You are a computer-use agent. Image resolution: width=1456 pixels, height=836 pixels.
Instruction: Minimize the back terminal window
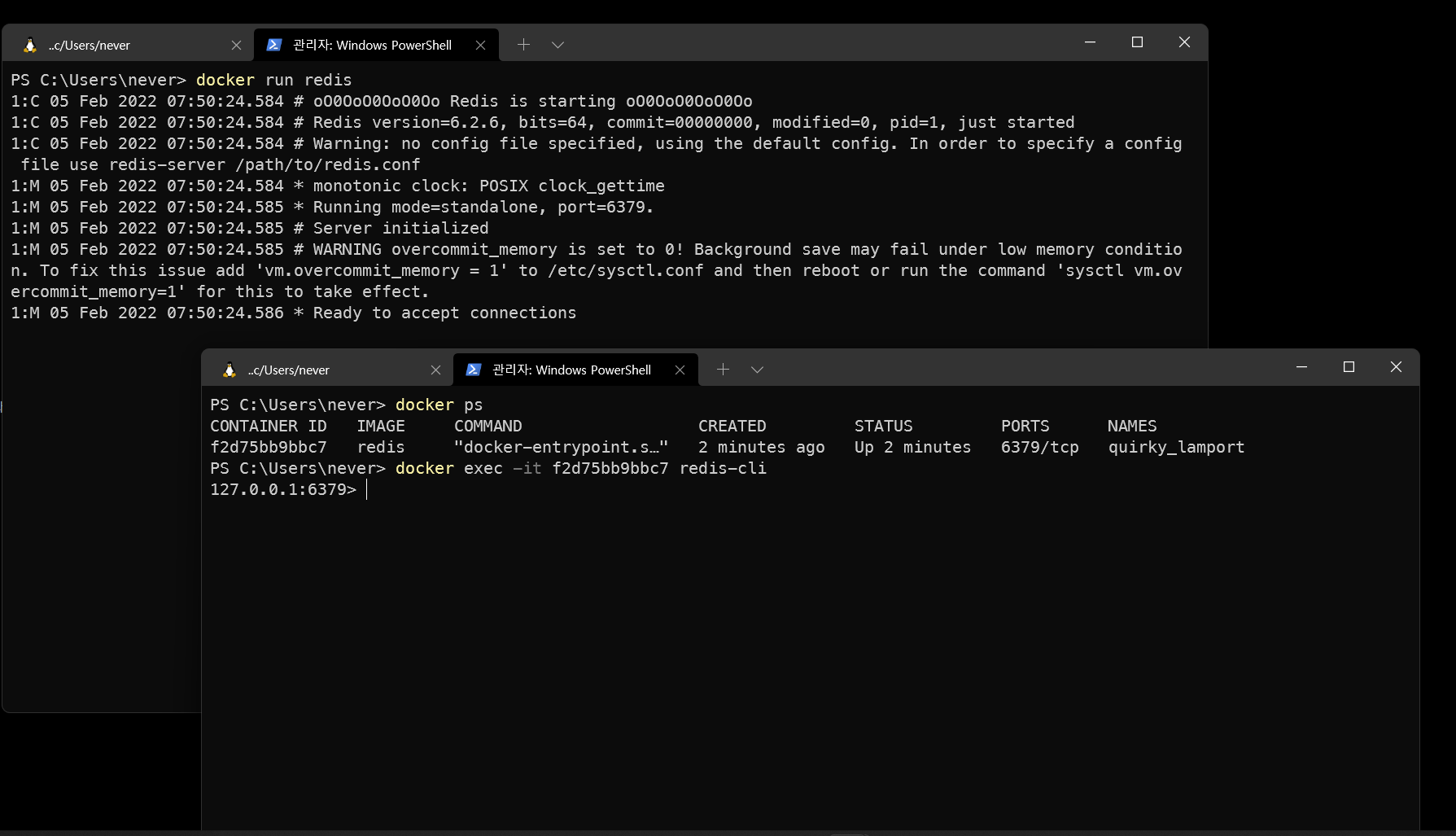coord(1090,42)
